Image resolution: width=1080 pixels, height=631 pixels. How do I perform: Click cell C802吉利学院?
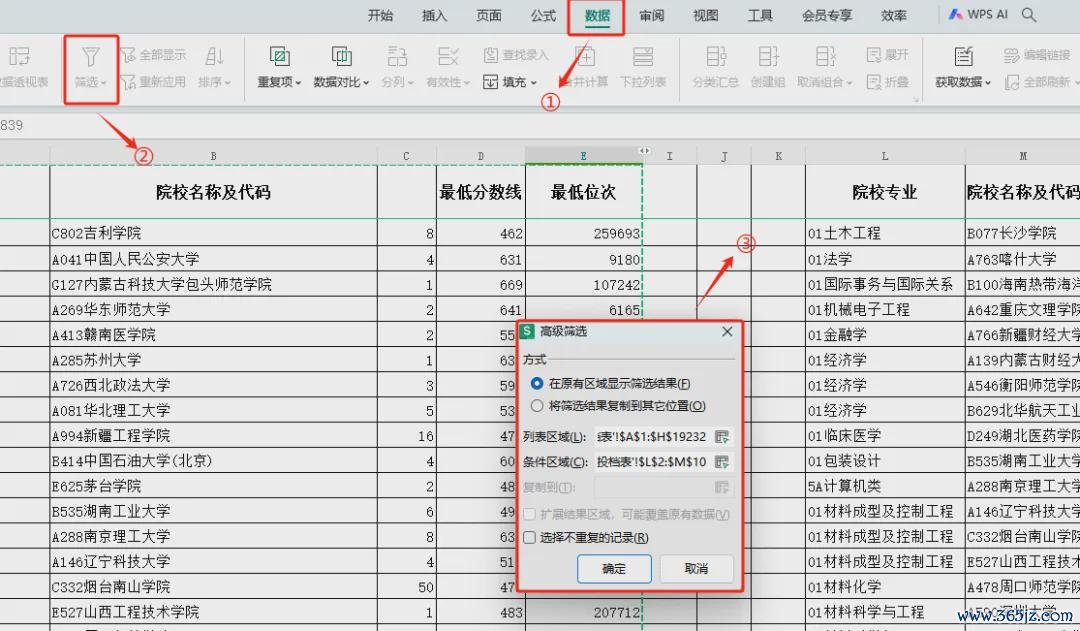[214, 234]
